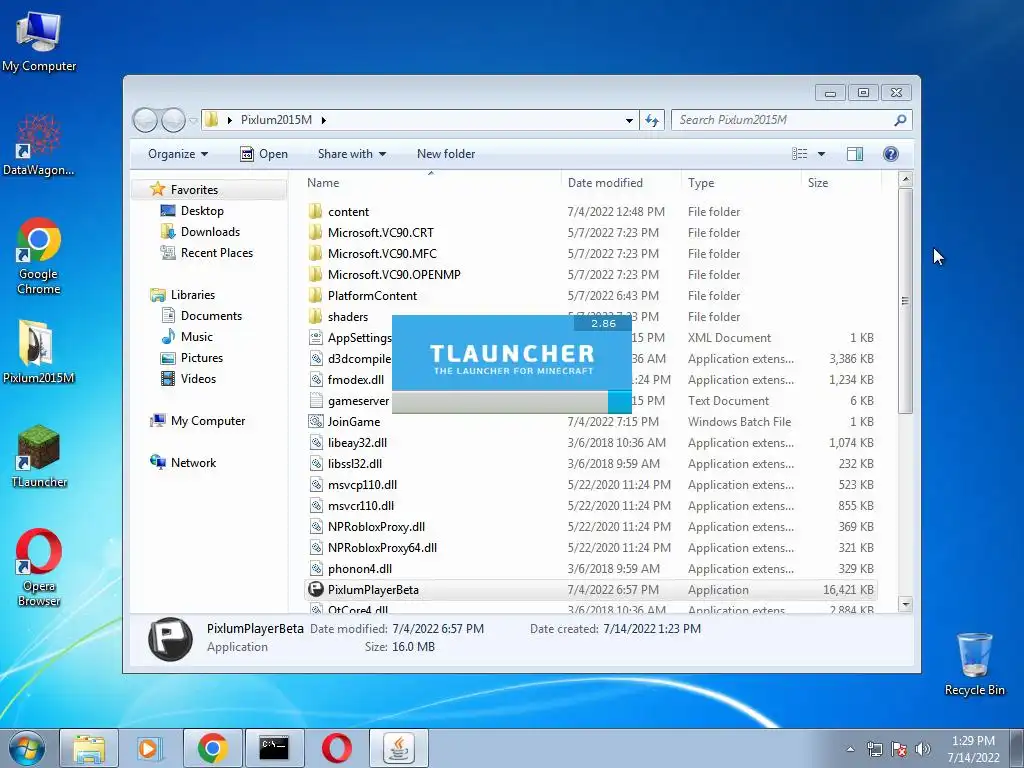Click the search magnifier icon
Image resolution: width=1024 pixels, height=768 pixels.
point(900,120)
